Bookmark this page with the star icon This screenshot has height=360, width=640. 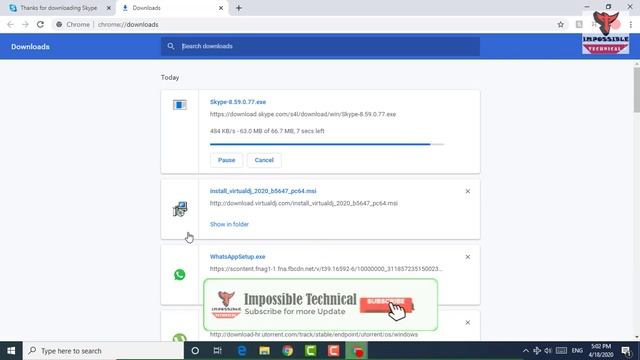point(560,24)
